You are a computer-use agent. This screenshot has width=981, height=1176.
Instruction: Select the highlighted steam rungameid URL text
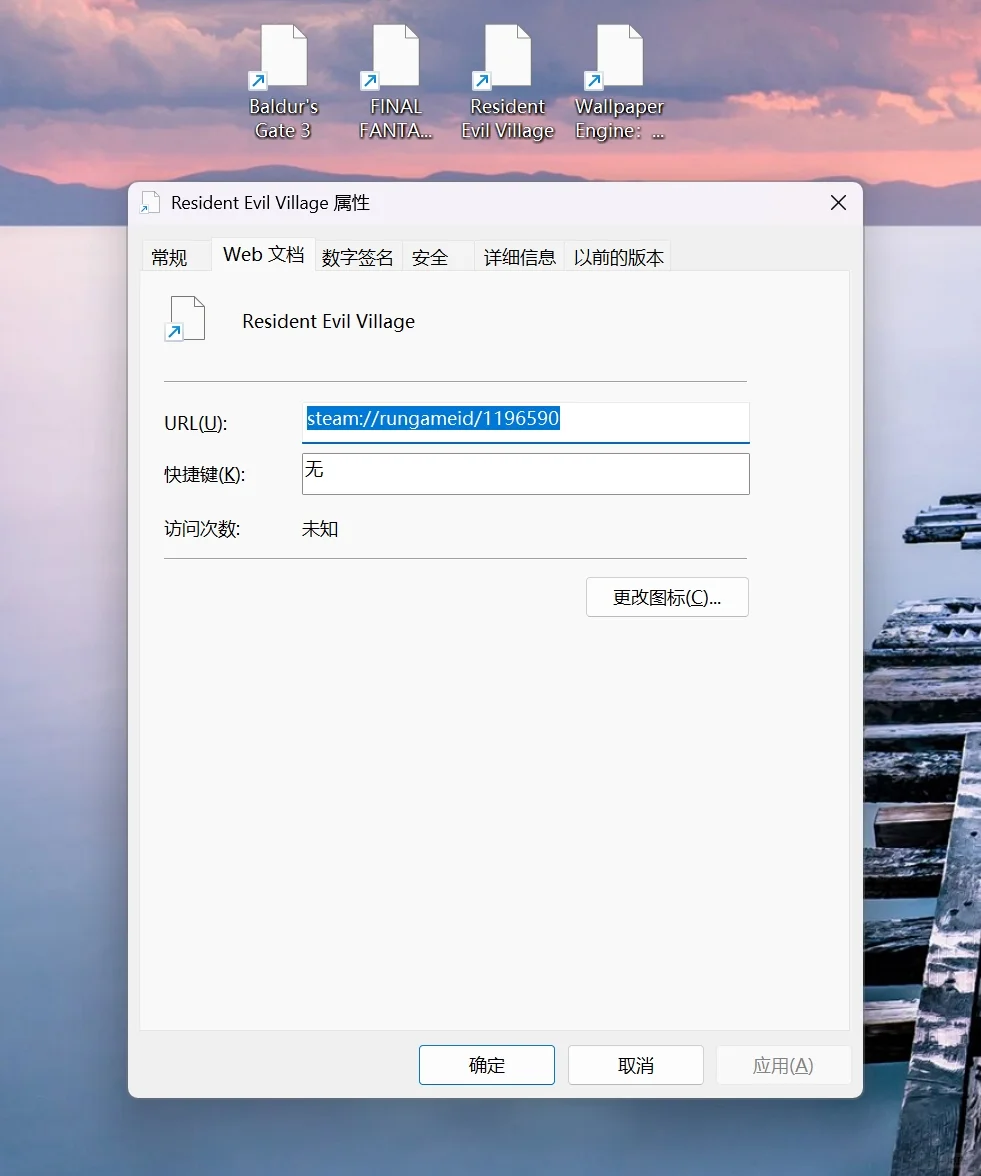pyautogui.click(x=433, y=418)
